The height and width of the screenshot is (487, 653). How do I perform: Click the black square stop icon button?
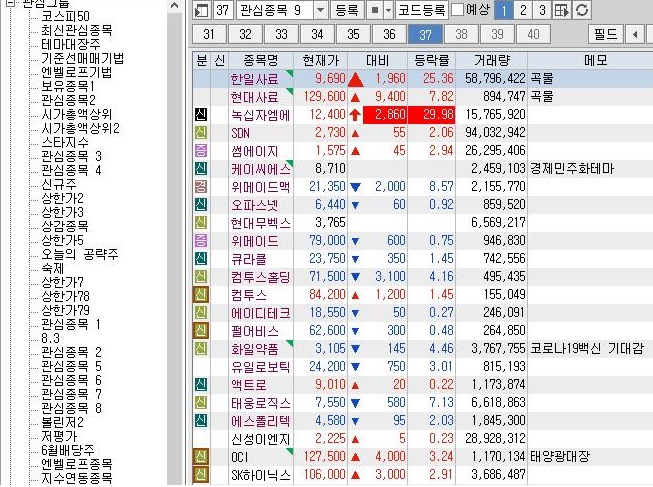click(x=375, y=10)
